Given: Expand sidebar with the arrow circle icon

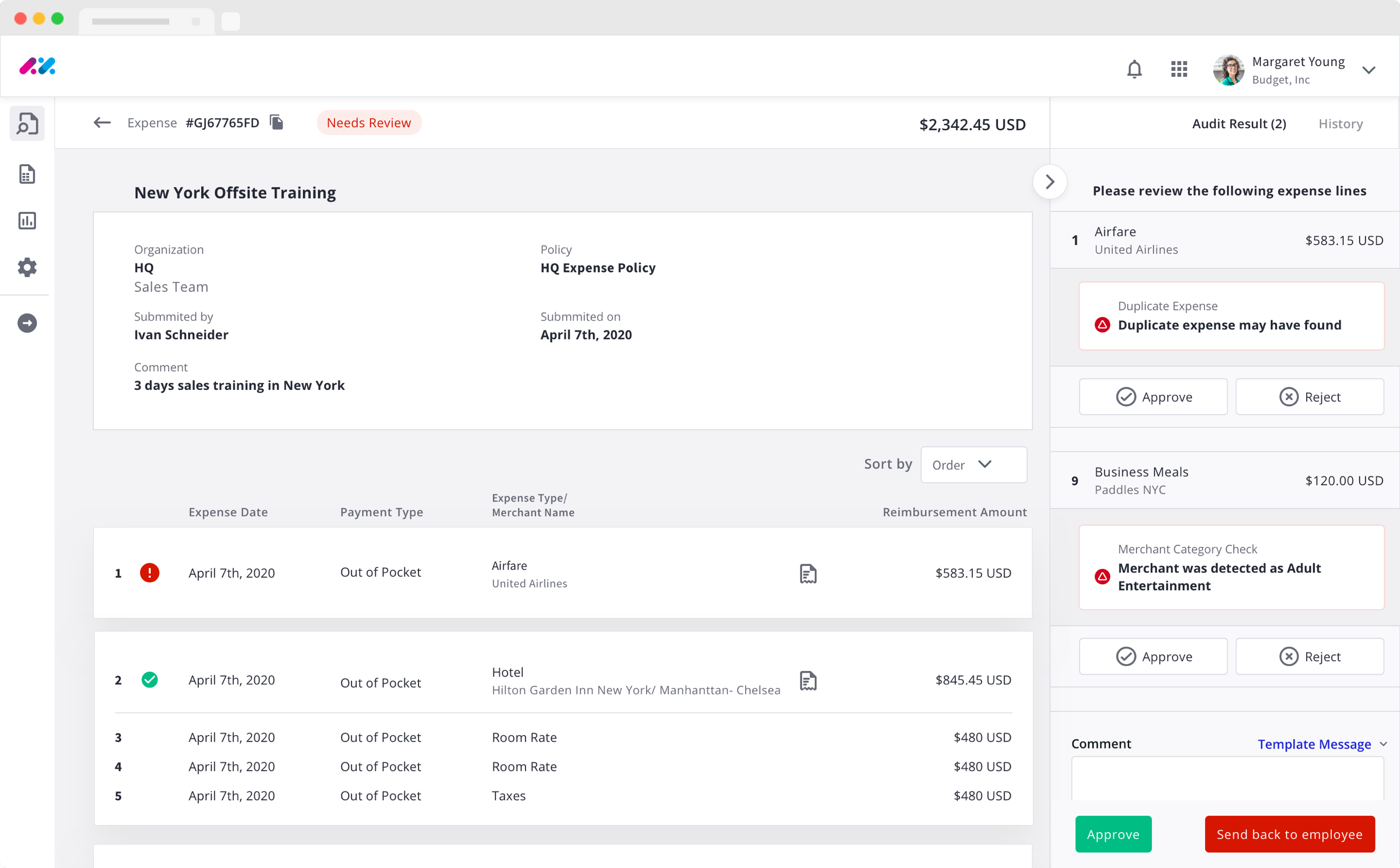Looking at the screenshot, I should [x=27, y=323].
